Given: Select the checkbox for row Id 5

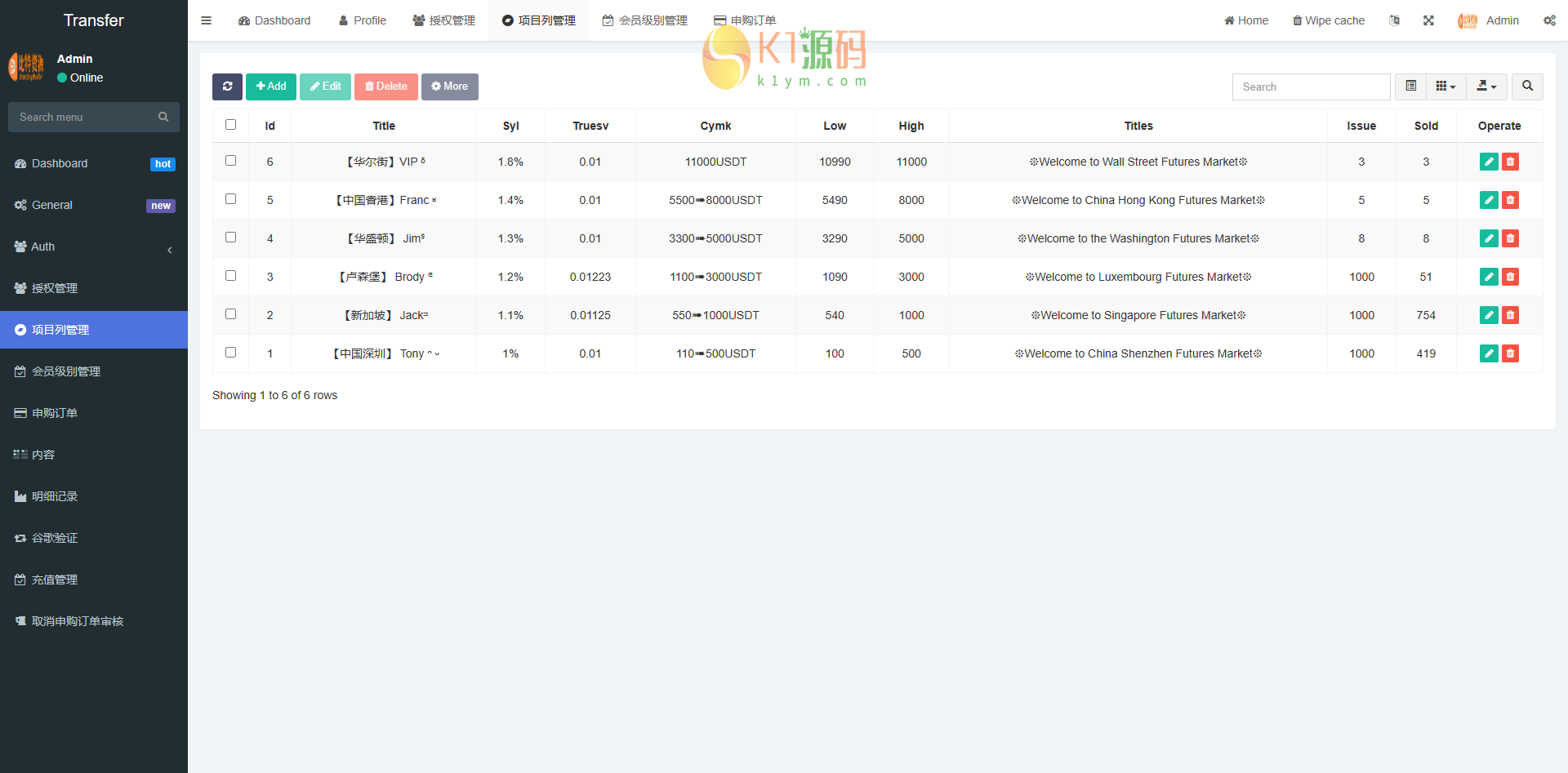Looking at the screenshot, I should click(x=230, y=199).
